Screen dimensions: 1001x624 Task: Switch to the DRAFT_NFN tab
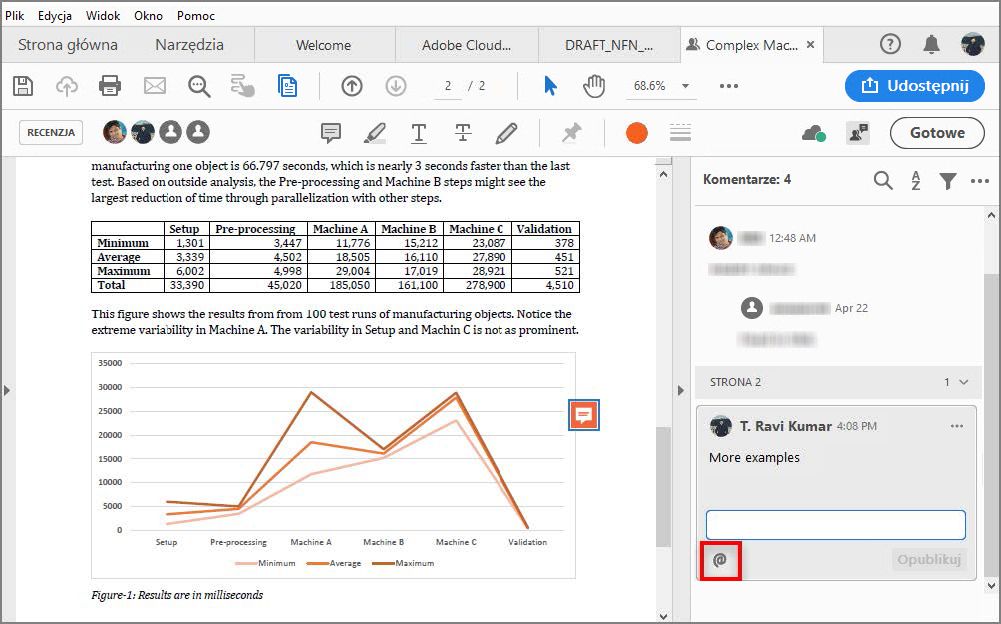click(x=609, y=45)
